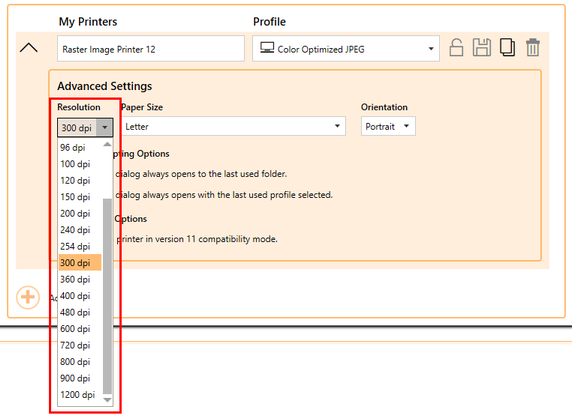Delete the printer using trash can icon

533,47
